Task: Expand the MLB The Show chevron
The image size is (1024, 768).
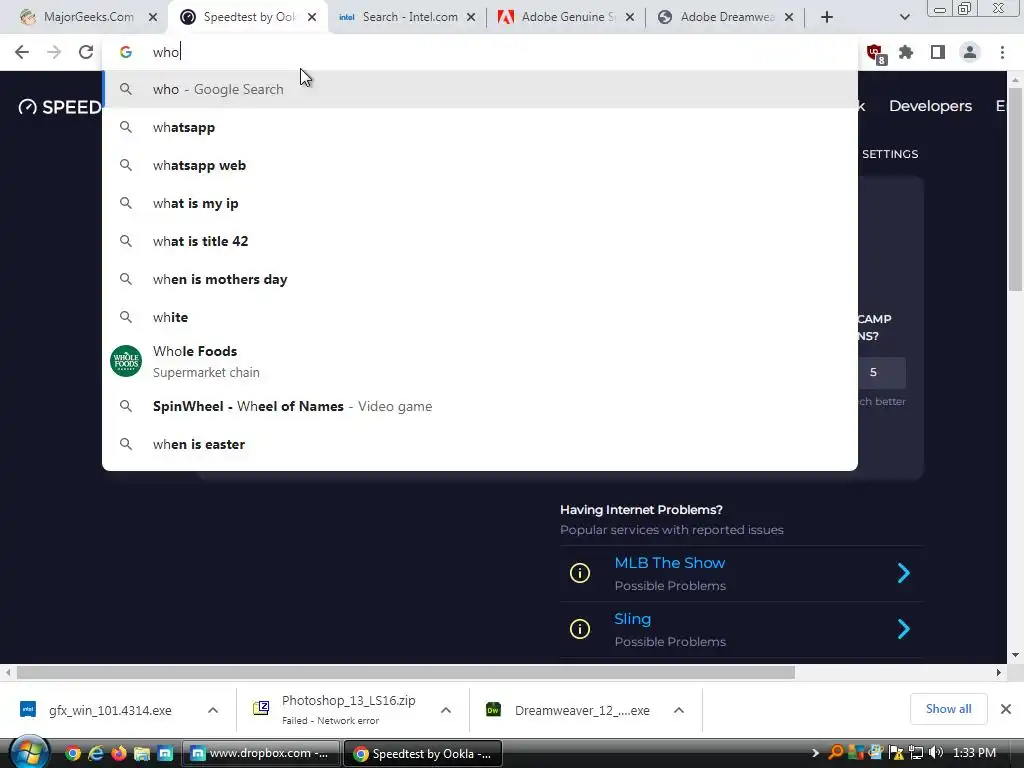Action: pos(904,573)
